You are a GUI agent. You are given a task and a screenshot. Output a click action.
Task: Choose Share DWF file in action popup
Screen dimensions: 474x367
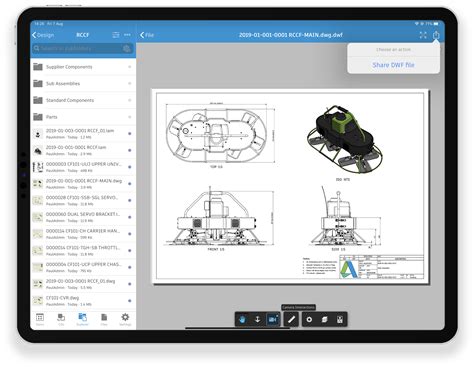[x=393, y=65]
